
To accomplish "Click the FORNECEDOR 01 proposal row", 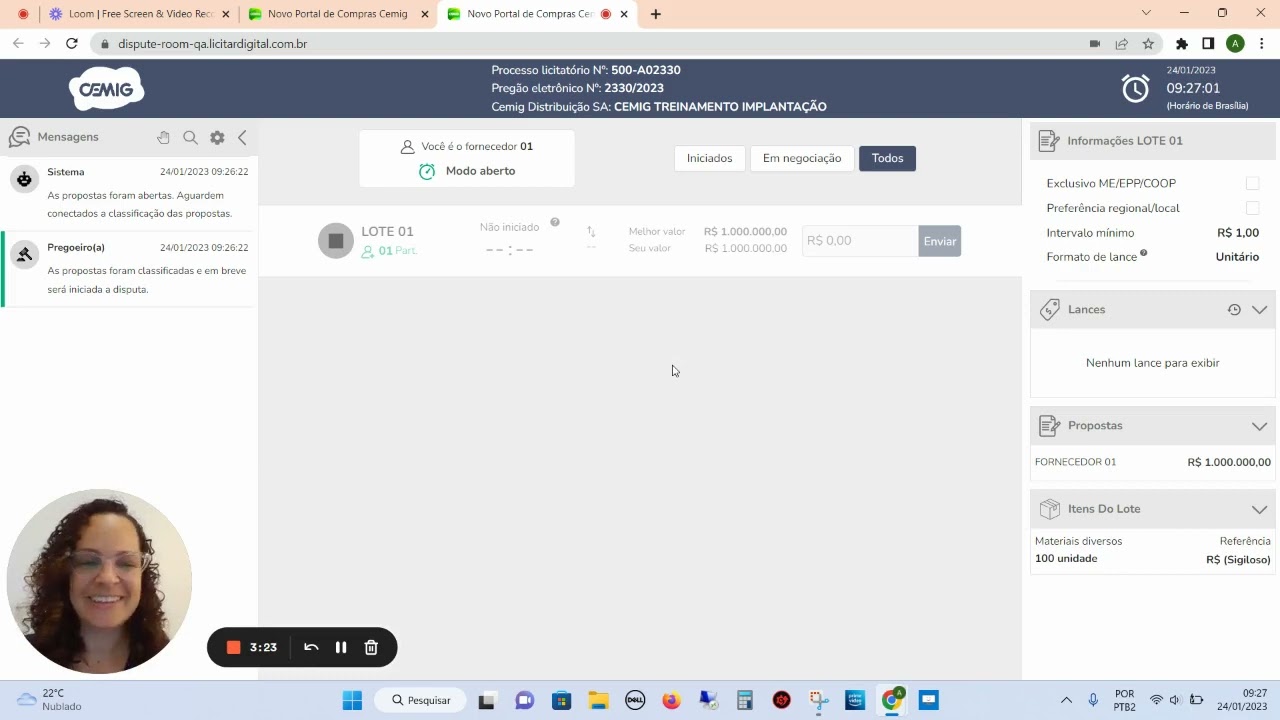I will (x=1153, y=462).
